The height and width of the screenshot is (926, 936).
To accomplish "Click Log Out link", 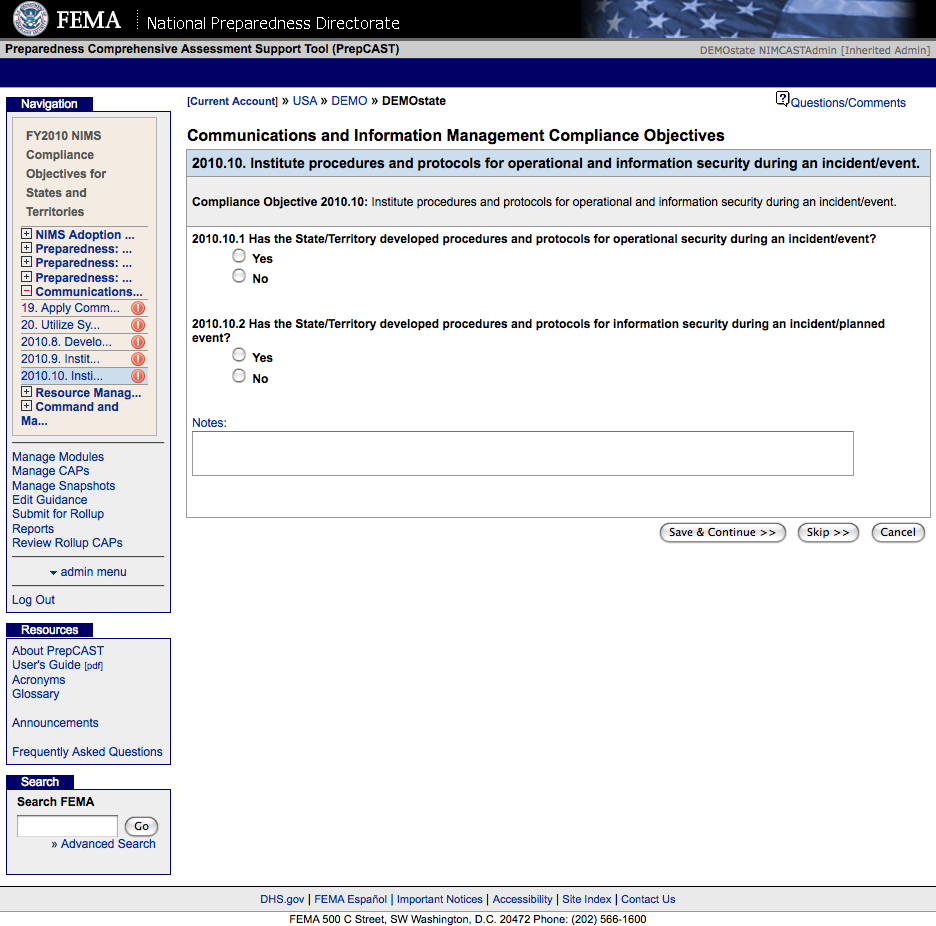I will coord(33,599).
